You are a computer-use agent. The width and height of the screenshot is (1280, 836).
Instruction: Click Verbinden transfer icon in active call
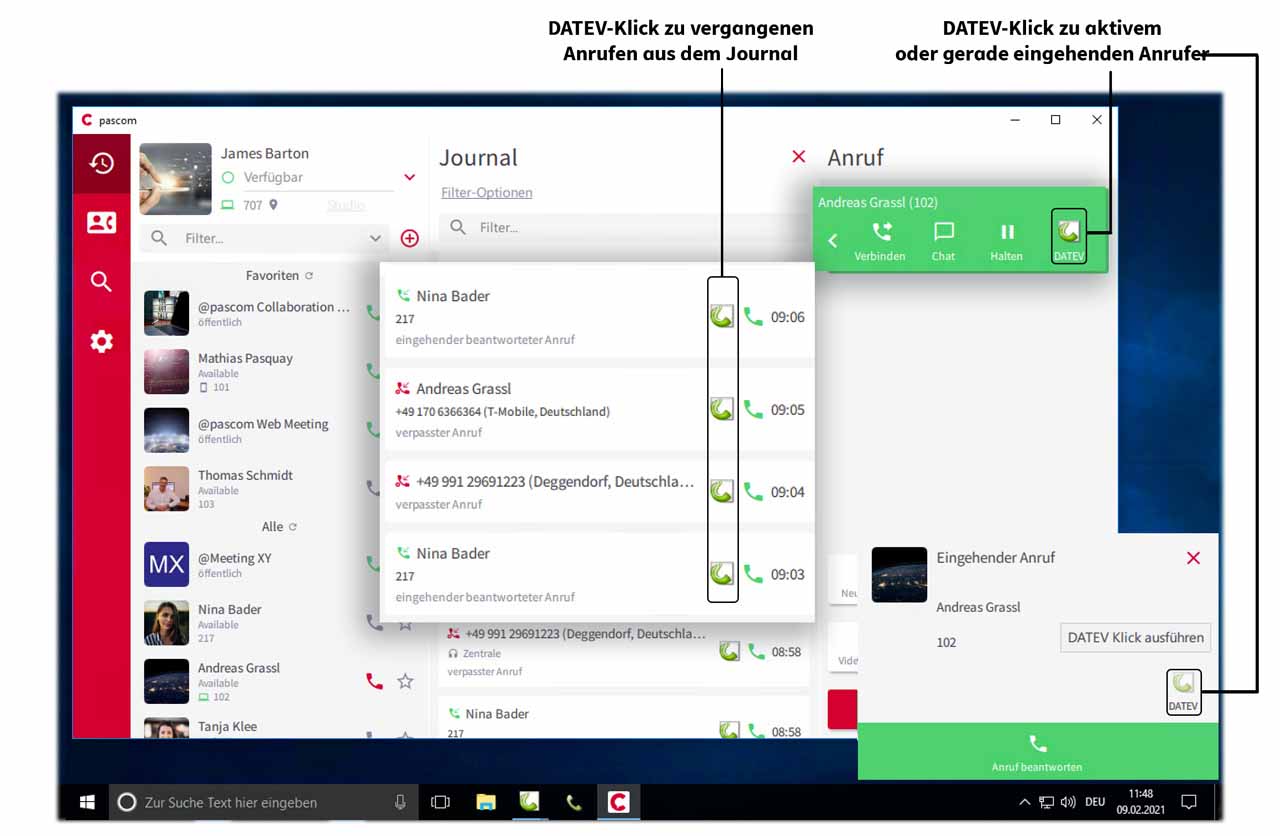pos(880,241)
